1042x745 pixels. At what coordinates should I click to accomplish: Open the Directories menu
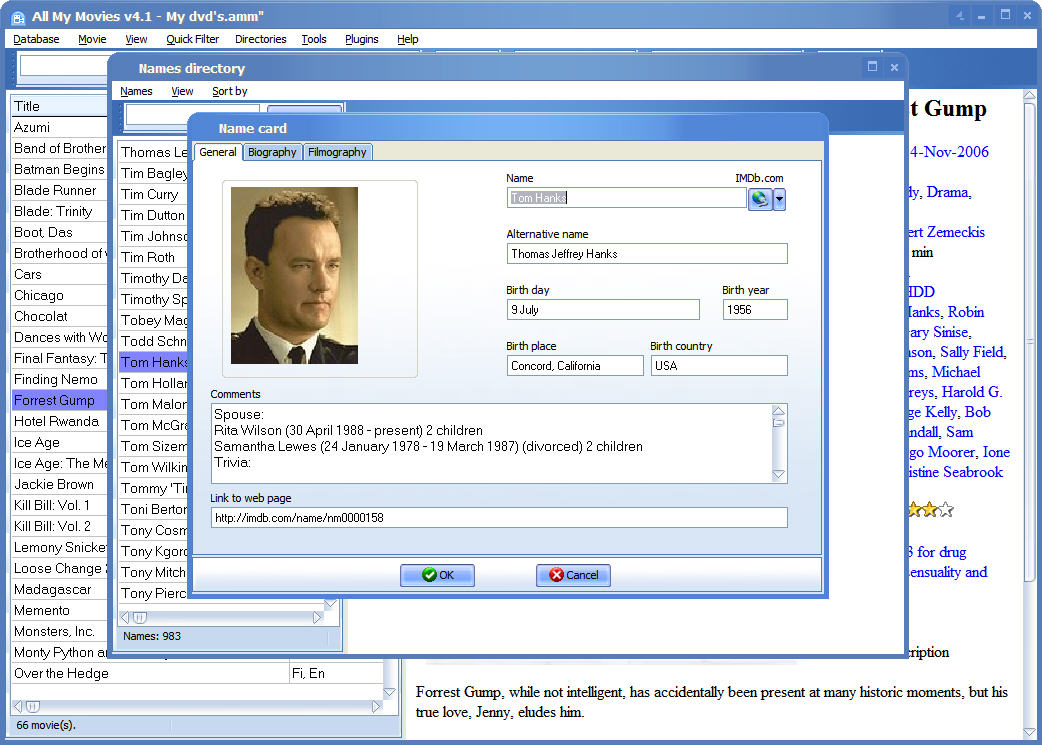click(x=260, y=39)
